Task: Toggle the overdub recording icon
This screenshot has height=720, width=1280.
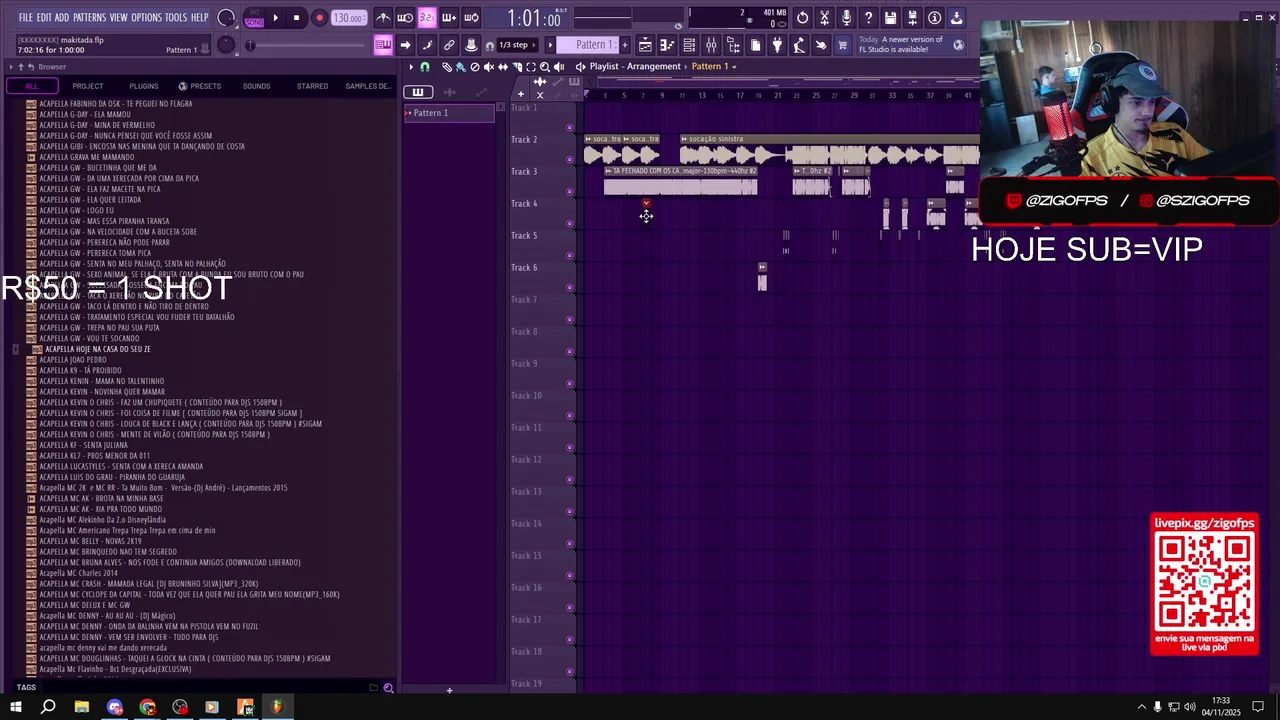Action: click(449, 18)
